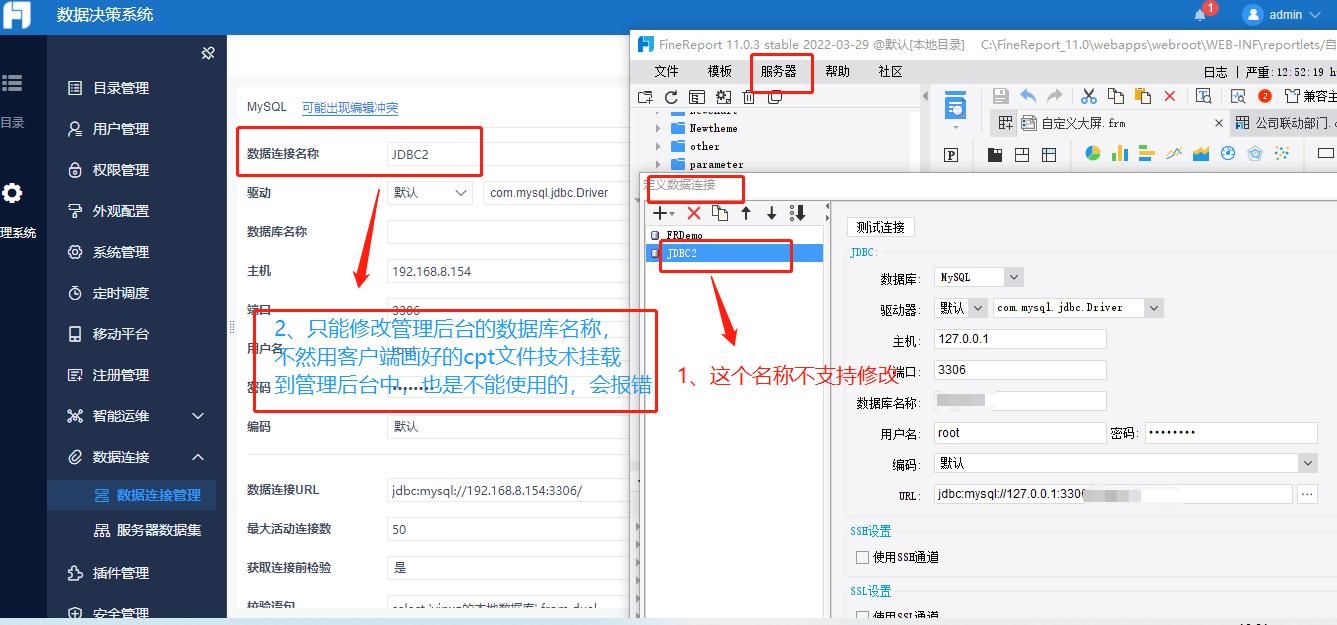Click the undo arrow in designer toolbar

(x=1028, y=96)
